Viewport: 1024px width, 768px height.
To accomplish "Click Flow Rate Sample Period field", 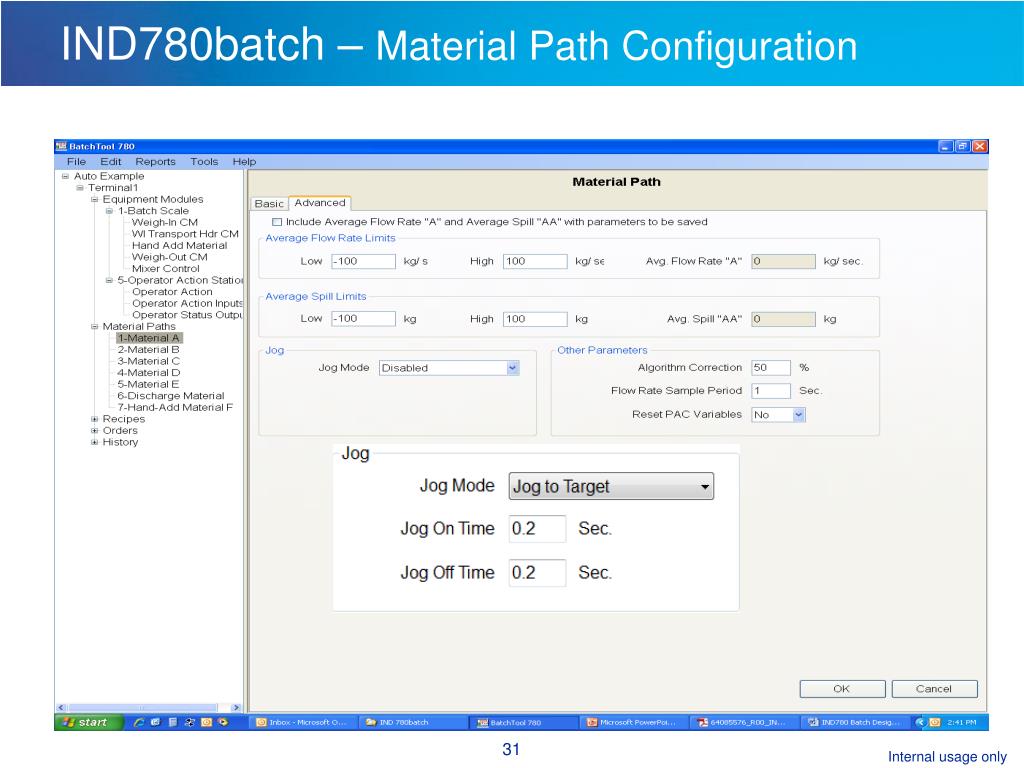I will pos(771,391).
